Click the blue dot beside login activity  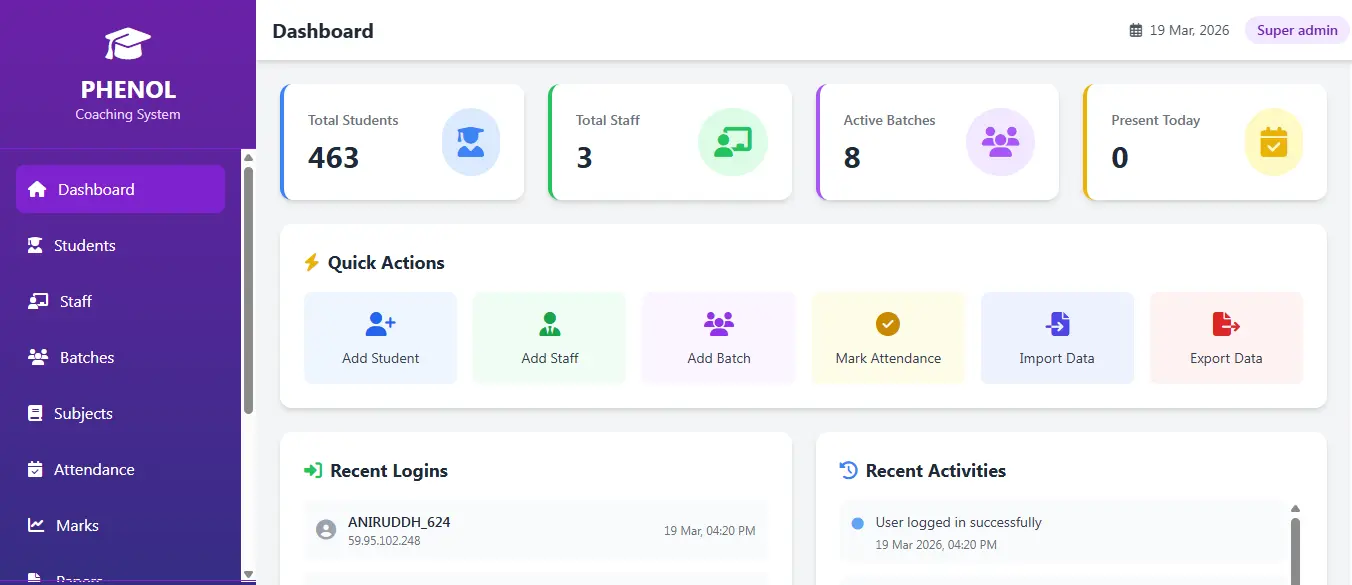(x=857, y=523)
